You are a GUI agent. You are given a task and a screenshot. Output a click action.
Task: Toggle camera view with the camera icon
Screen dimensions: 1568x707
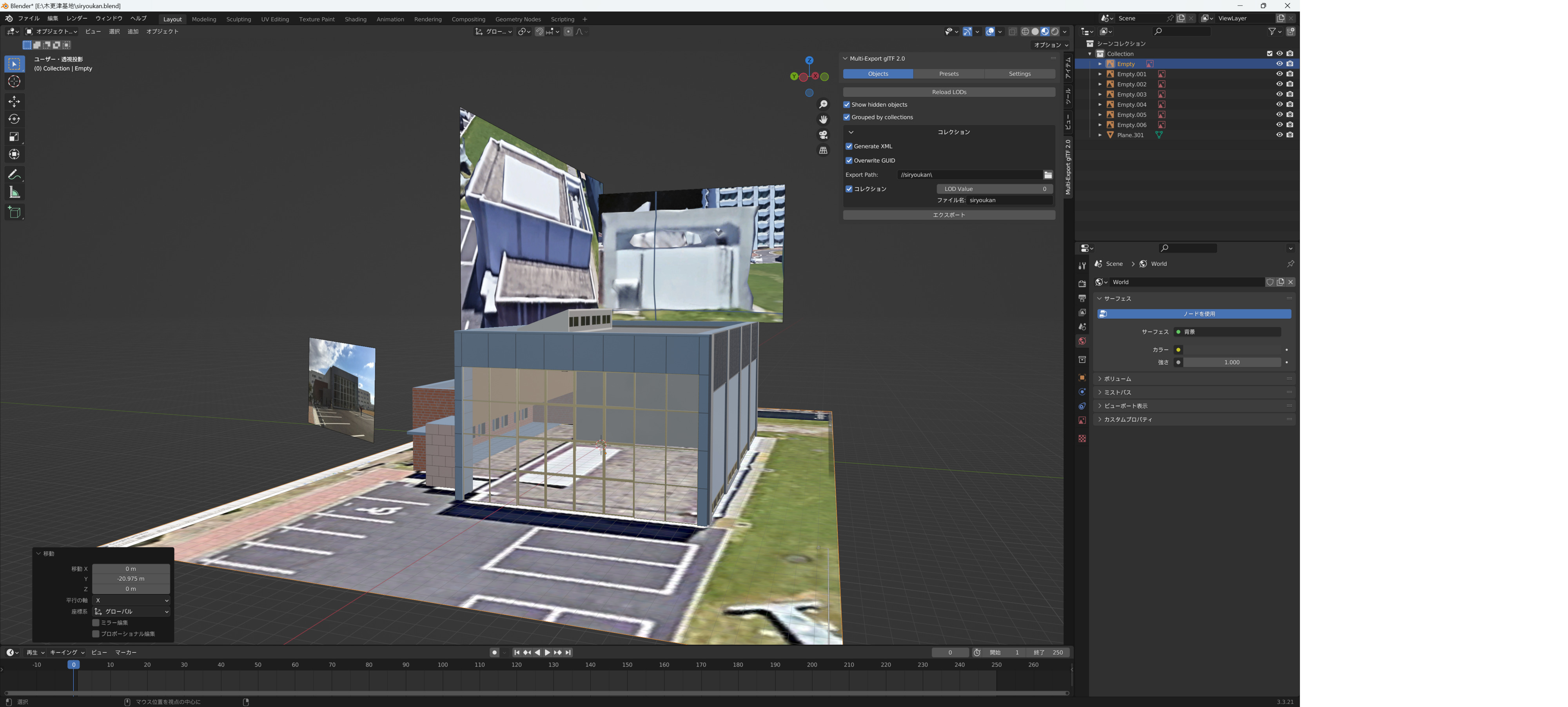point(823,134)
